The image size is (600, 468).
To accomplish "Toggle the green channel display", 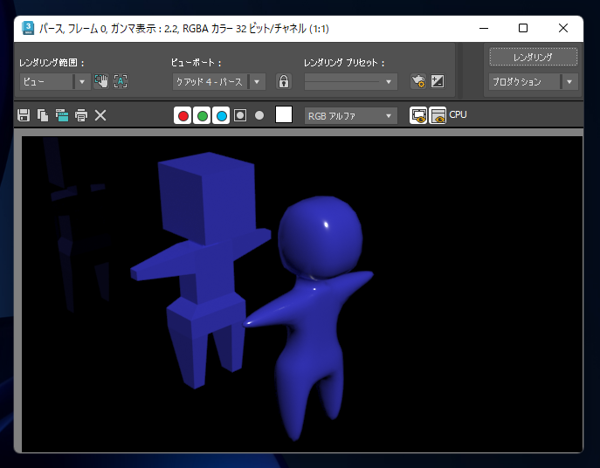I will click(x=202, y=116).
